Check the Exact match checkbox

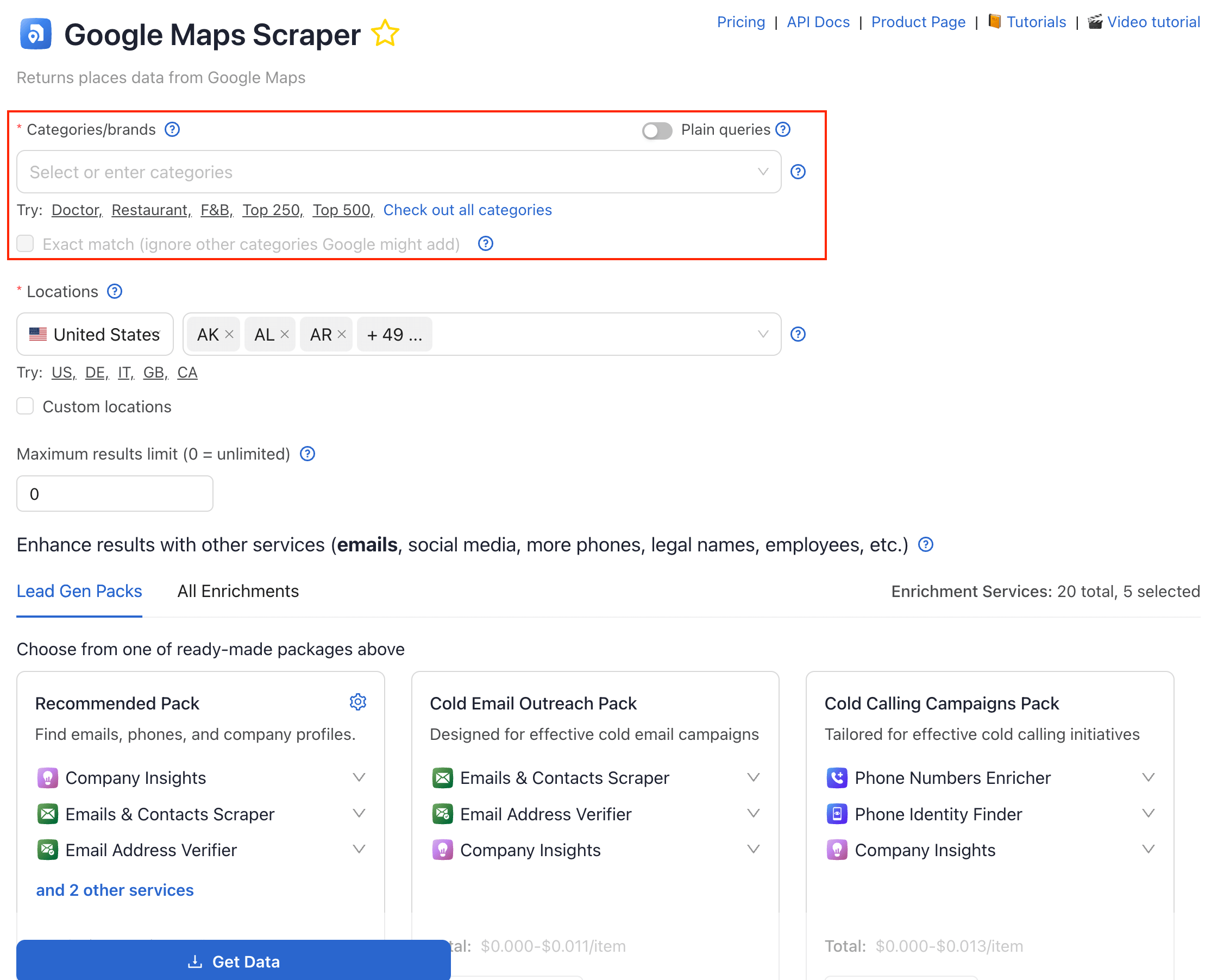pos(25,243)
